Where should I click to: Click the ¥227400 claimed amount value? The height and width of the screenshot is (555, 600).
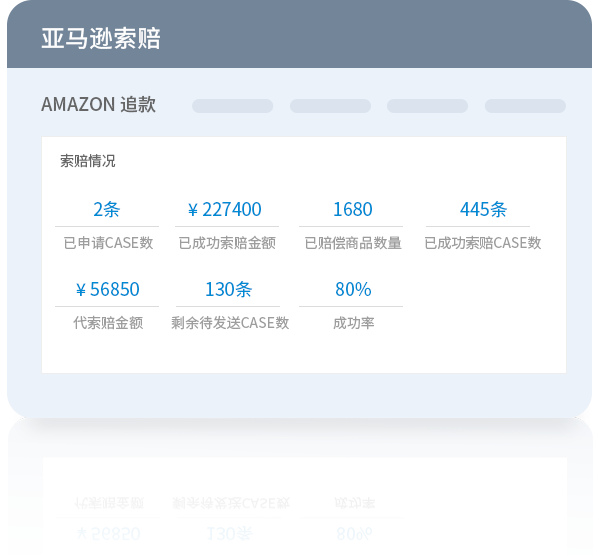225,210
